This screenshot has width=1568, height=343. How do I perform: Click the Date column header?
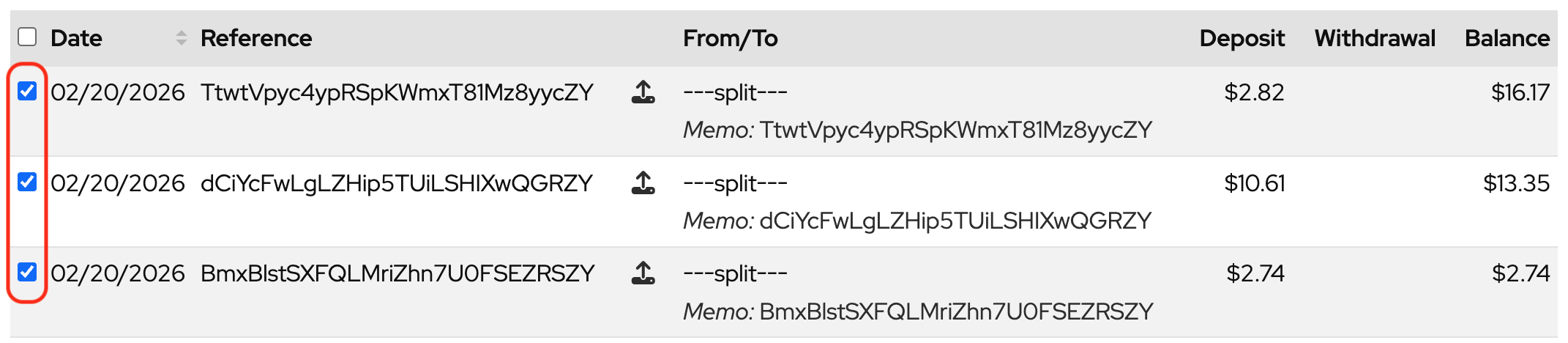tap(76, 38)
